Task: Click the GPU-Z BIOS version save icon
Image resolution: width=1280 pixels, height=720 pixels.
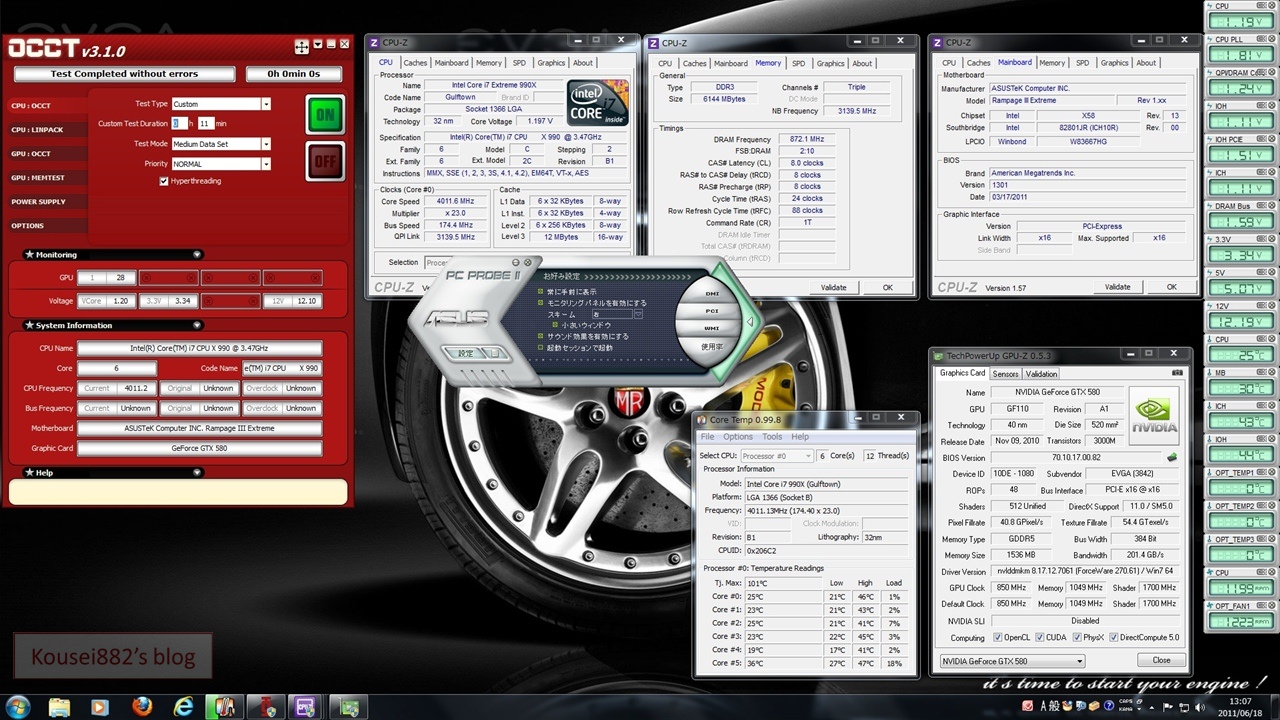Action: click(x=1172, y=457)
